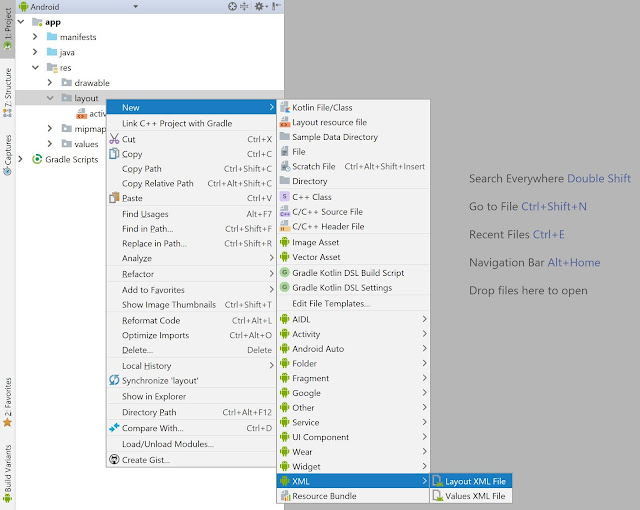
Task: Open the Build Variants side tab
Action: [7, 473]
